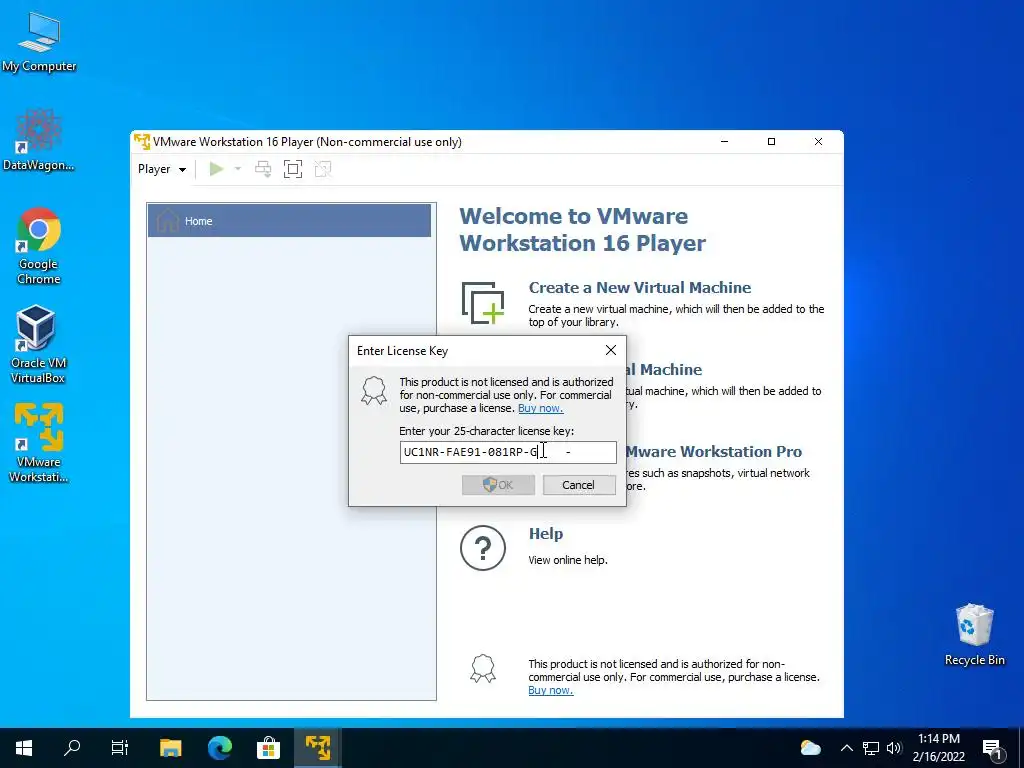This screenshot has height=768, width=1024.
Task: Click VMware Player taskbar button
Action: (x=318, y=748)
